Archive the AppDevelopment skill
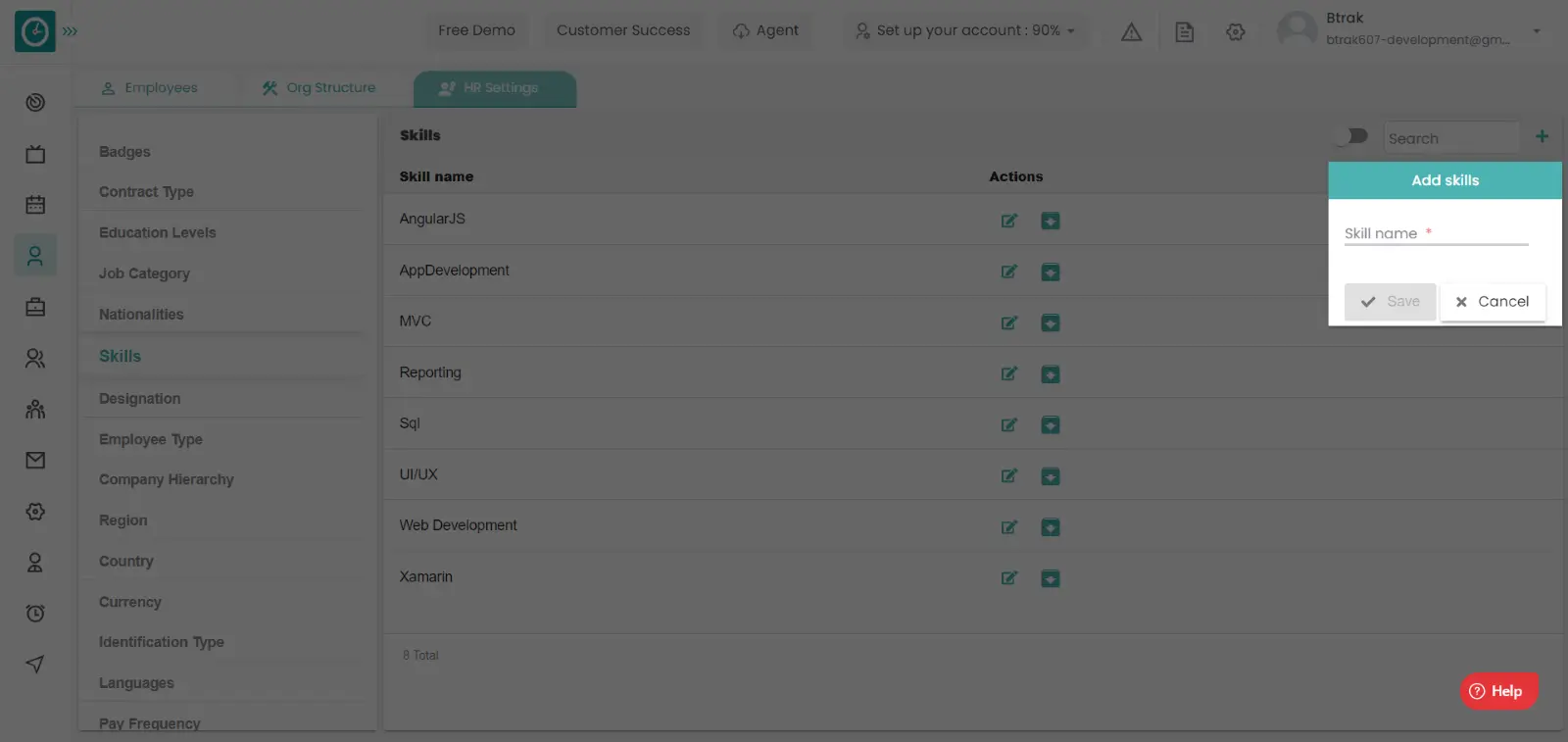Screen dimensions: 1568x742 (x=1050, y=272)
